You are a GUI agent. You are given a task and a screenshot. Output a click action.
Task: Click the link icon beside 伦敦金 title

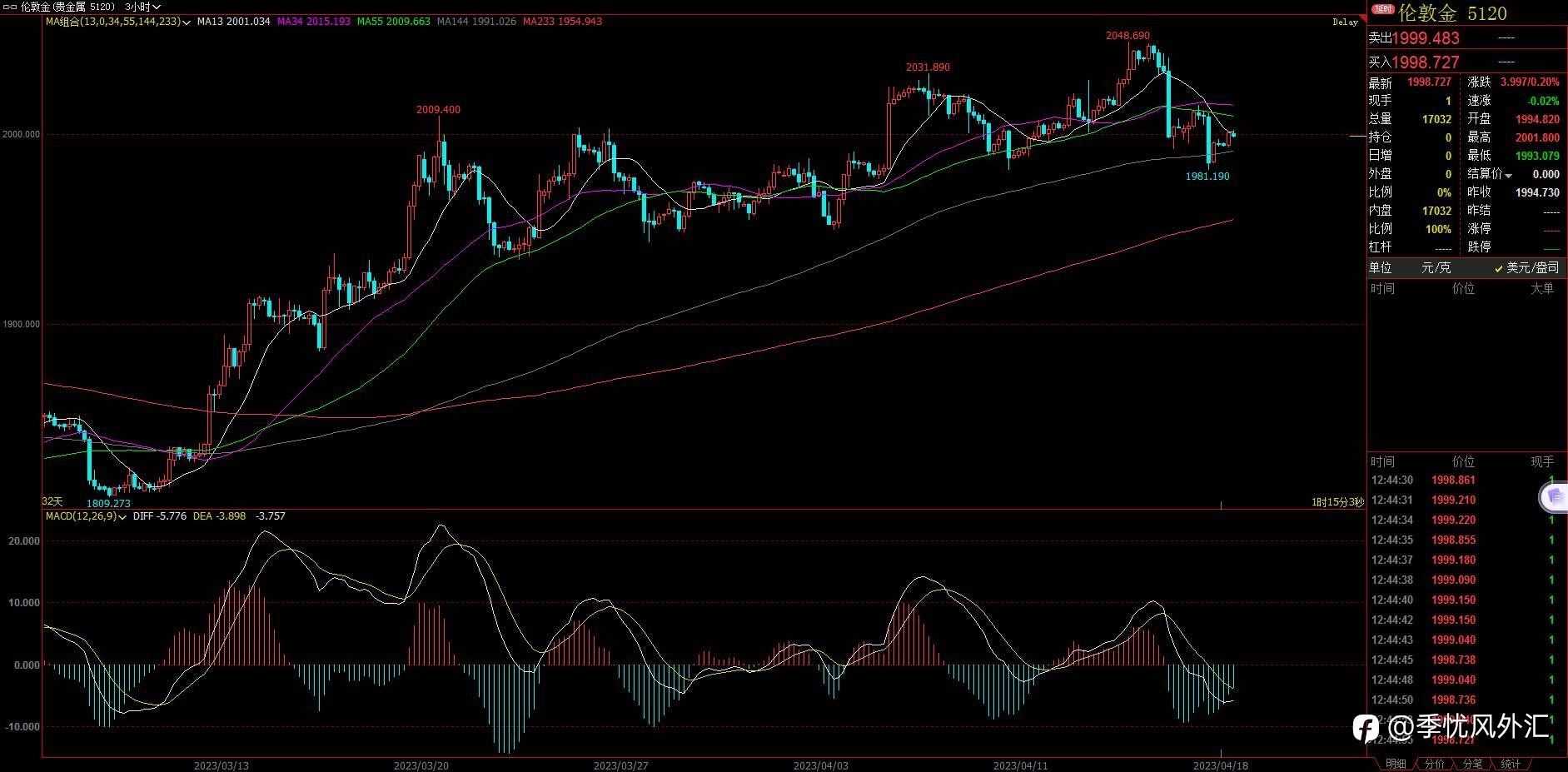pos(10,7)
